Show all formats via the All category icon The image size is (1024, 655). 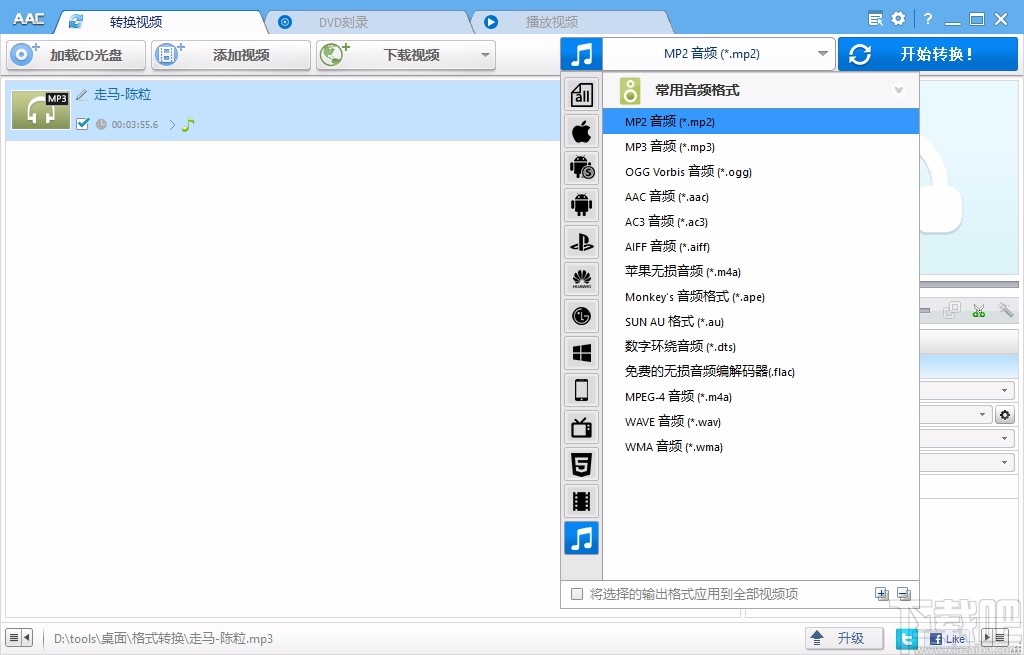pos(581,94)
